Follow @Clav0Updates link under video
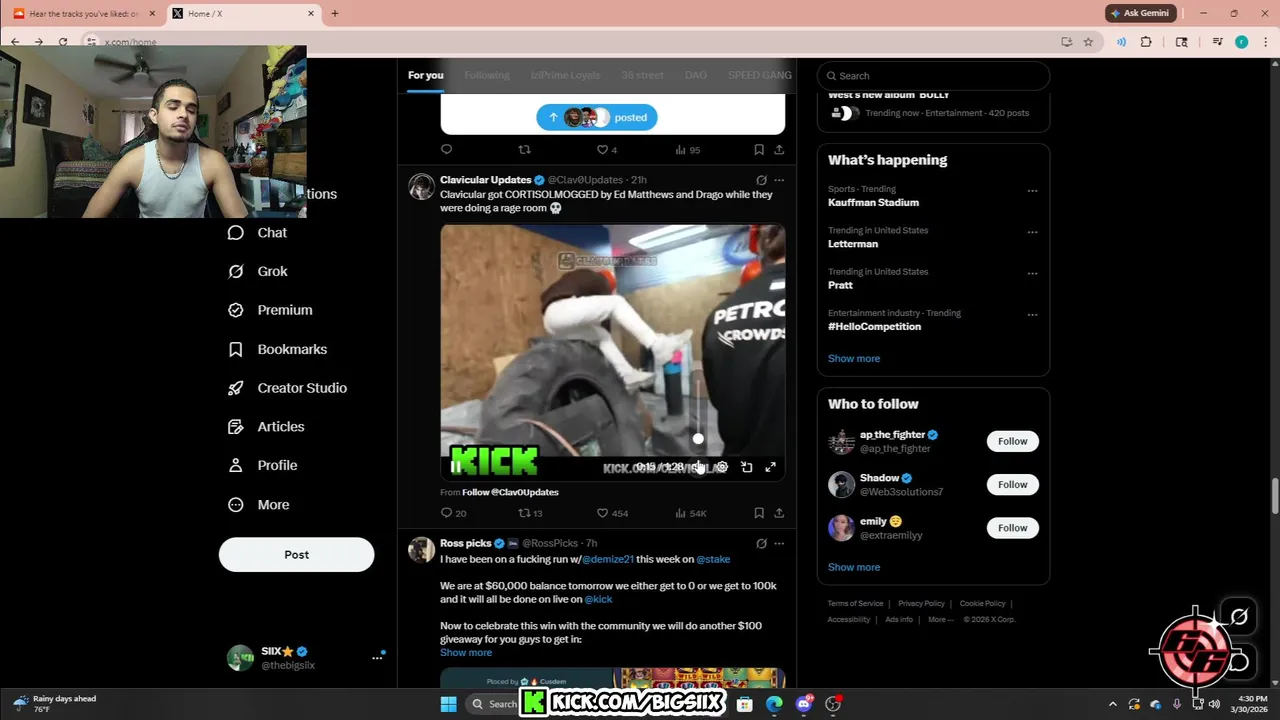The width and height of the screenshot is (1280, 720). click(x=510, y=492)
